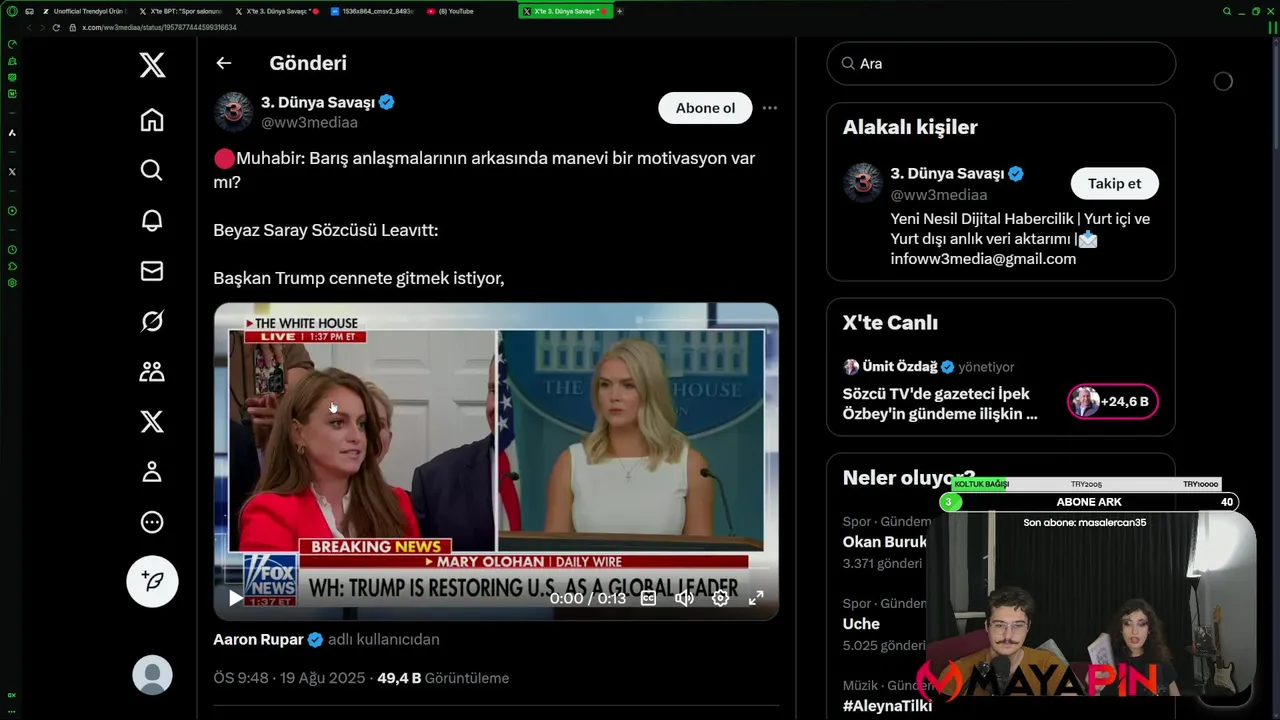
Task: Open video settings gear
Action: [720, 598]
